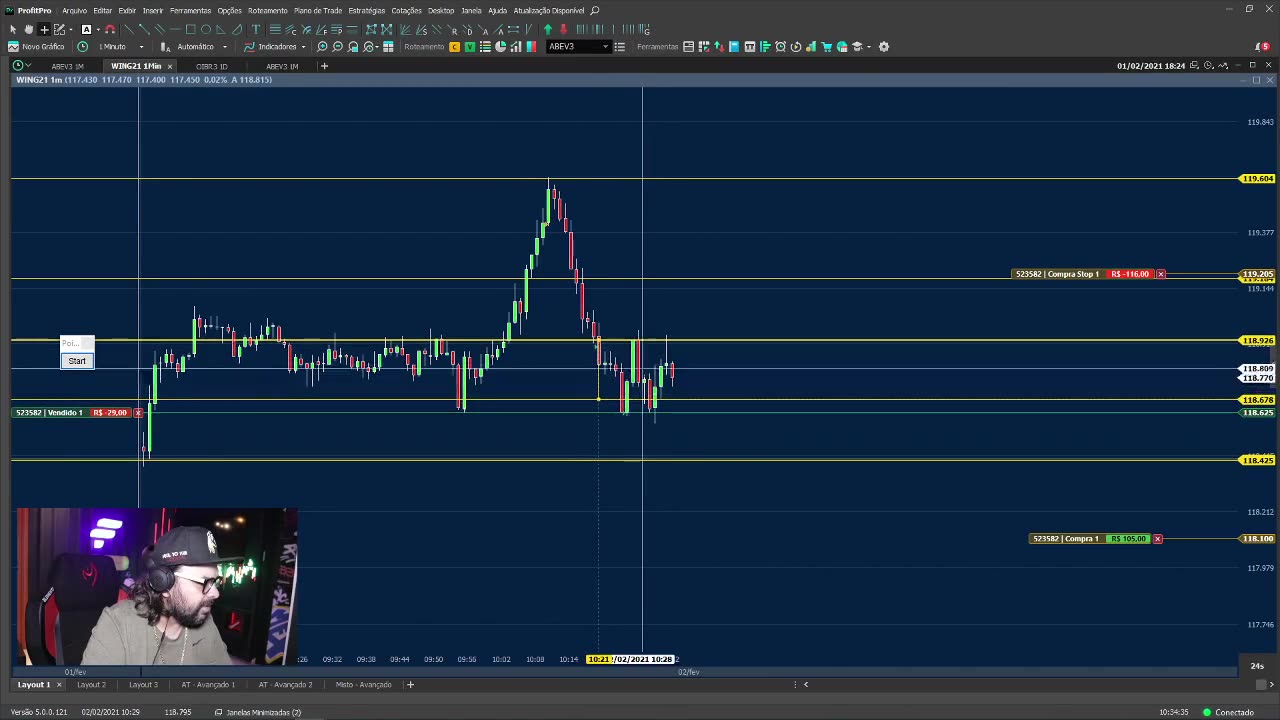
Task: Open notifications bell with badge
Action: (x=1261, y=47)
